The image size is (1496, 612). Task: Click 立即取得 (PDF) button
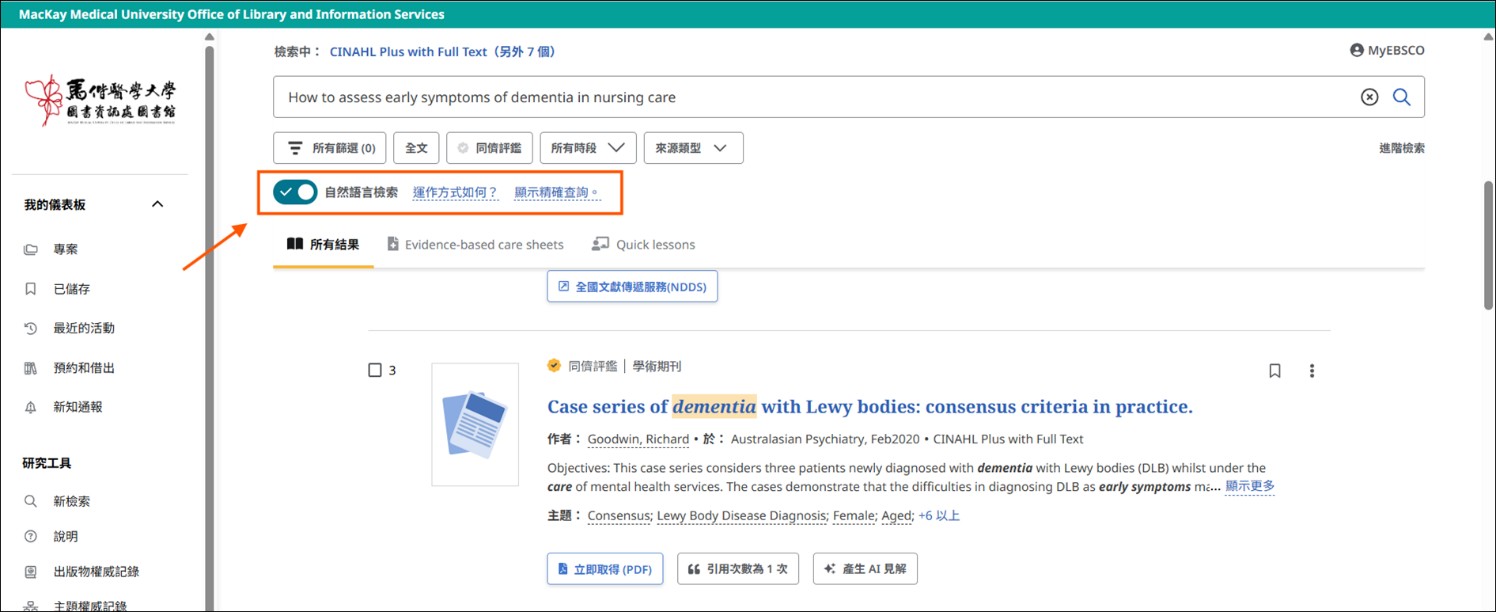click(x=604, y=569)
